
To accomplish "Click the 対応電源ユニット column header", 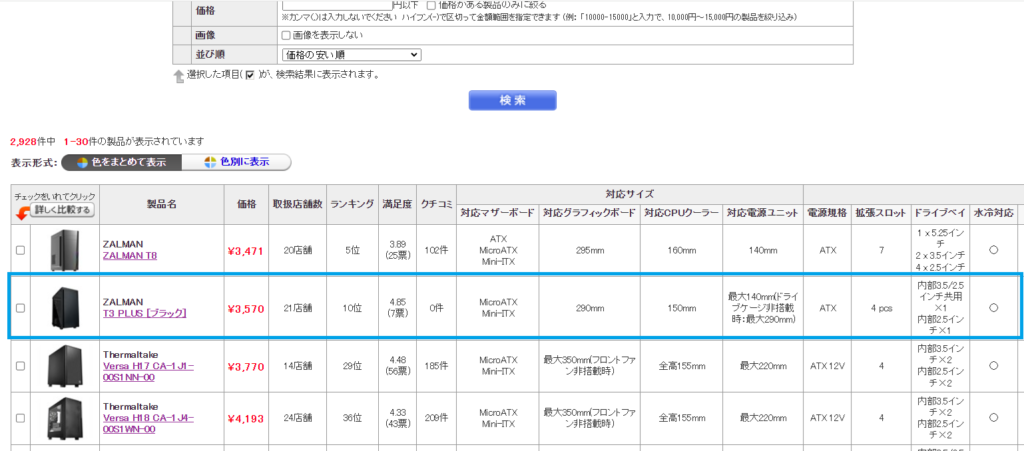I will 762,213.
